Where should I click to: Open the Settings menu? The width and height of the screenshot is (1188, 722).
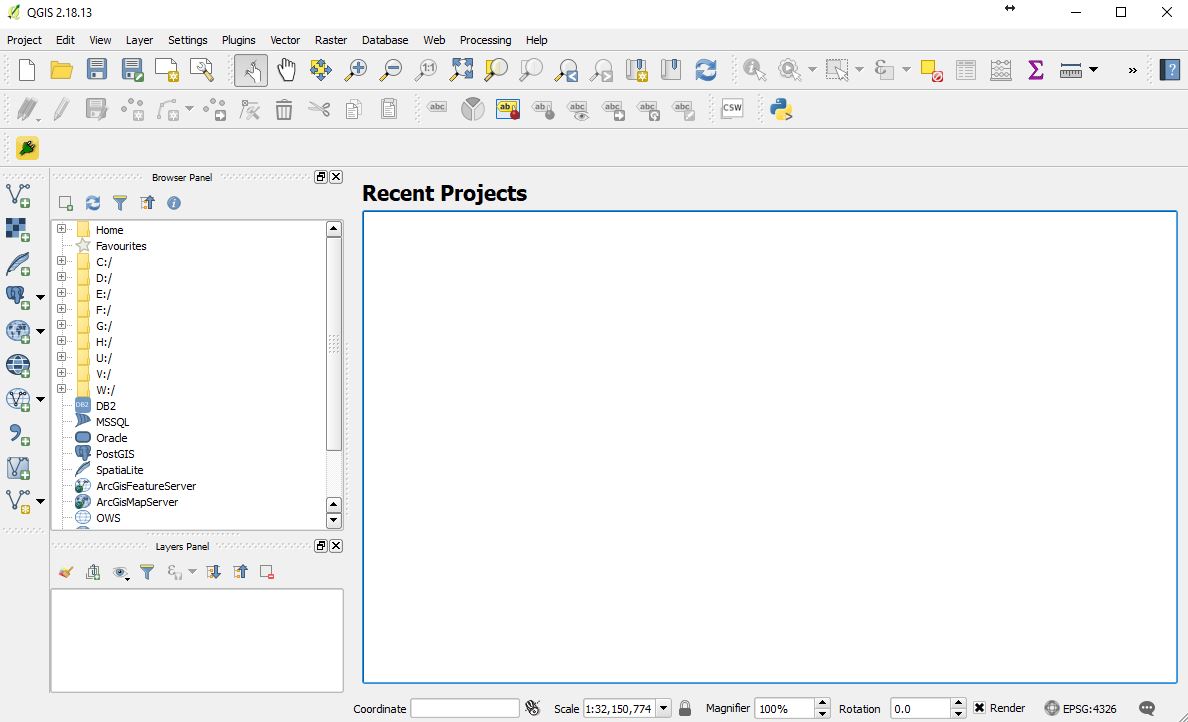point(187,40)
